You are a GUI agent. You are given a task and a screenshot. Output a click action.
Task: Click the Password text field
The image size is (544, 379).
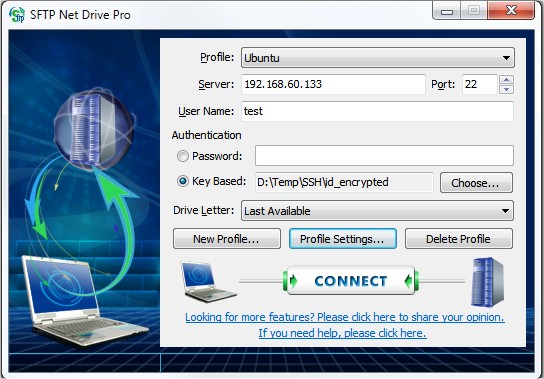384,155
